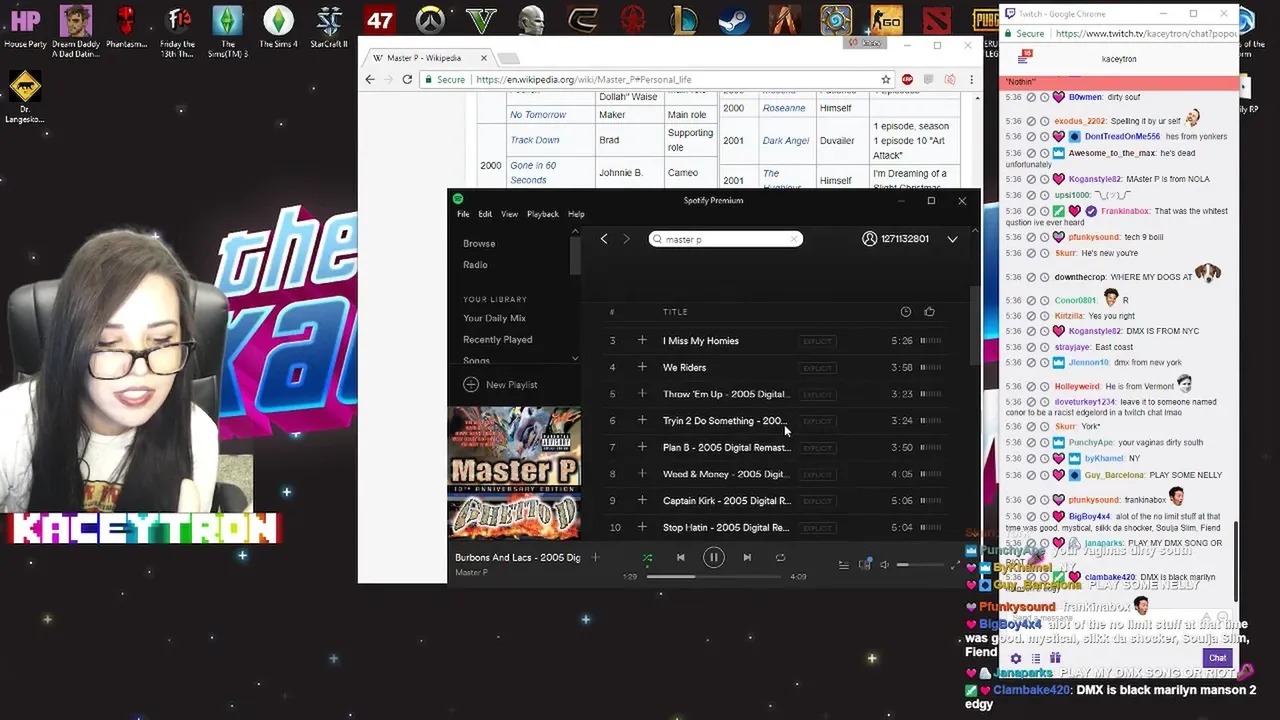
Task: Open Spotify full screen view icon
Action: (955, 565)
